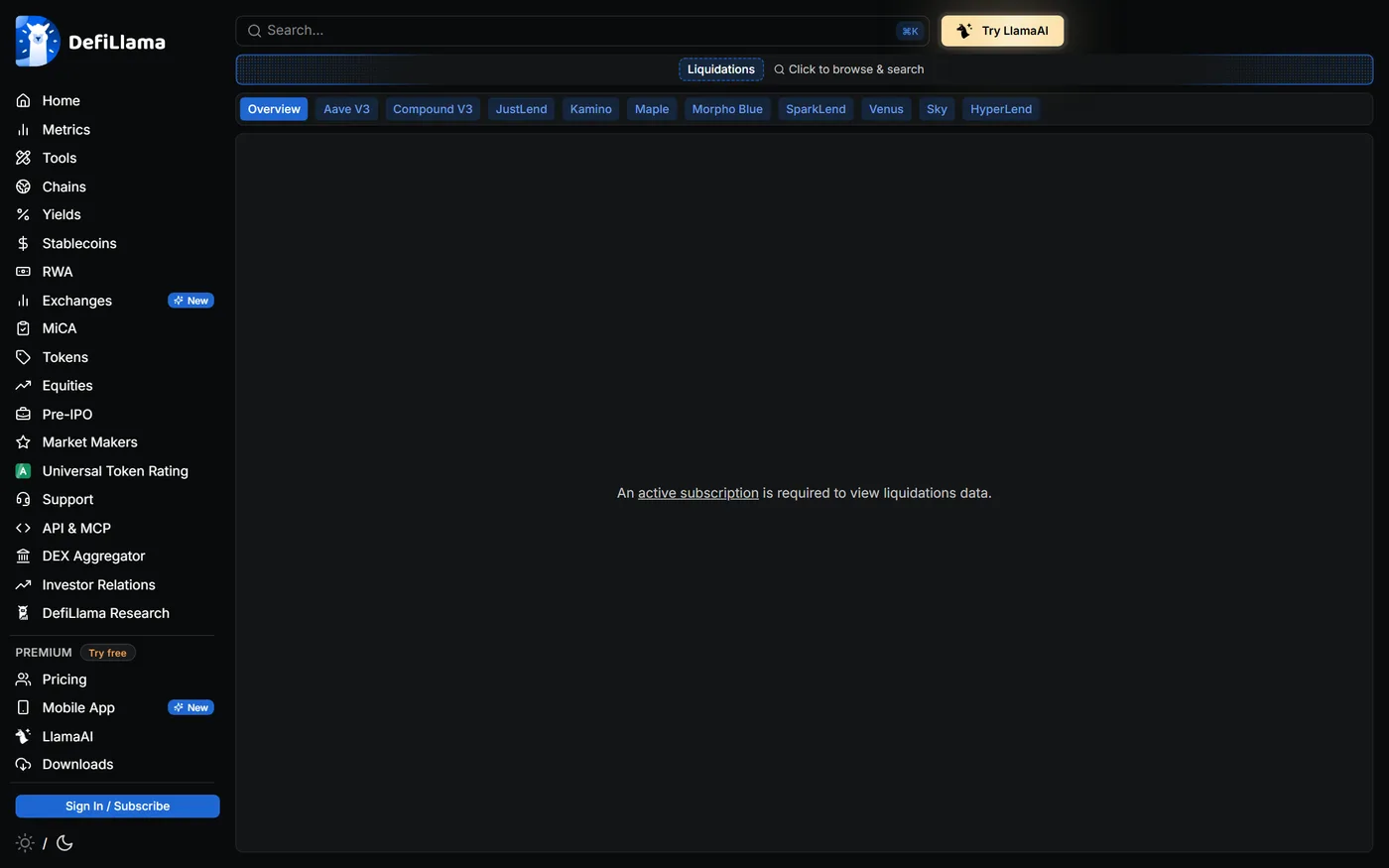Click the DefiLlama llama logo

[38, 42]
